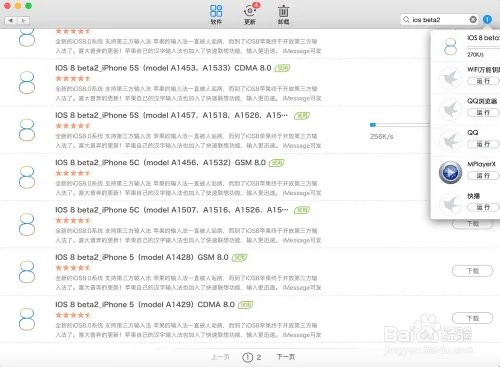Screen dimensions: 500x367
Task: Open iOS 8 beta2 iPhone 5S A1453 CDMA title
Action: point(163,68)
